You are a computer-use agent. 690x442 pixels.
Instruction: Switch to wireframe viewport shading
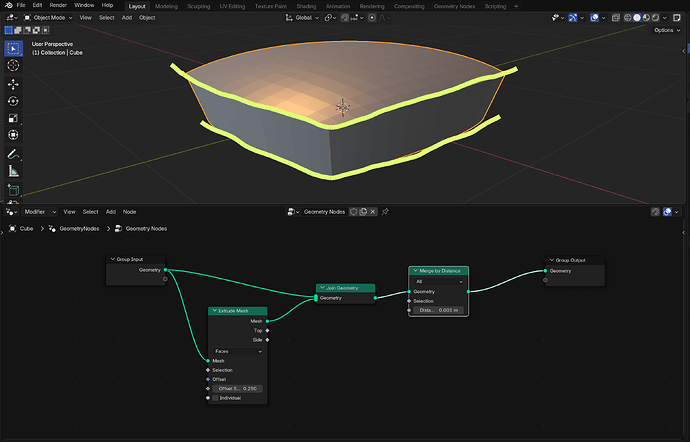pos(628,18)
